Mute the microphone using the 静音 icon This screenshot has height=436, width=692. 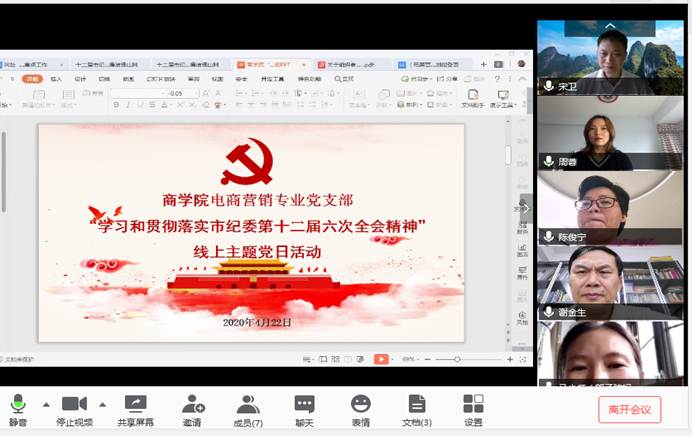click(x=17, y=408)
